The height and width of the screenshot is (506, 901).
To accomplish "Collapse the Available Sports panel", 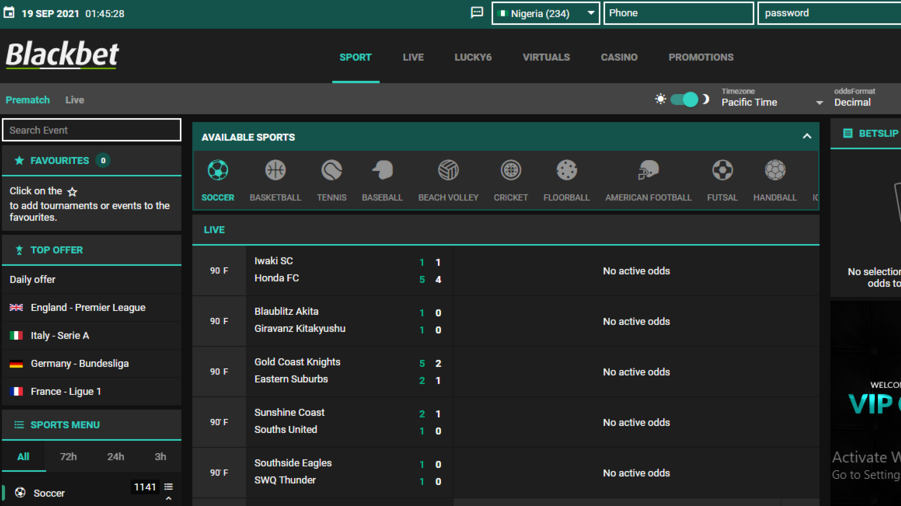I will click(x=807, y=137).
